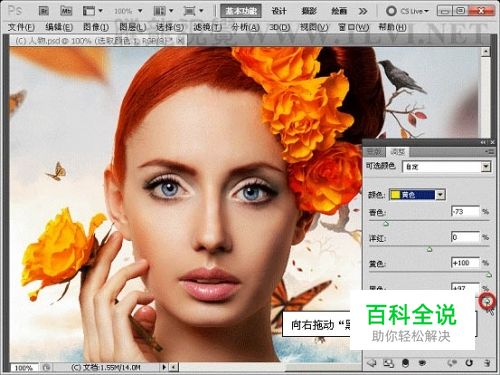Click the horizontal scrollbar left arrow
Viewport: 500px width, 375px height.
[174, 367]
